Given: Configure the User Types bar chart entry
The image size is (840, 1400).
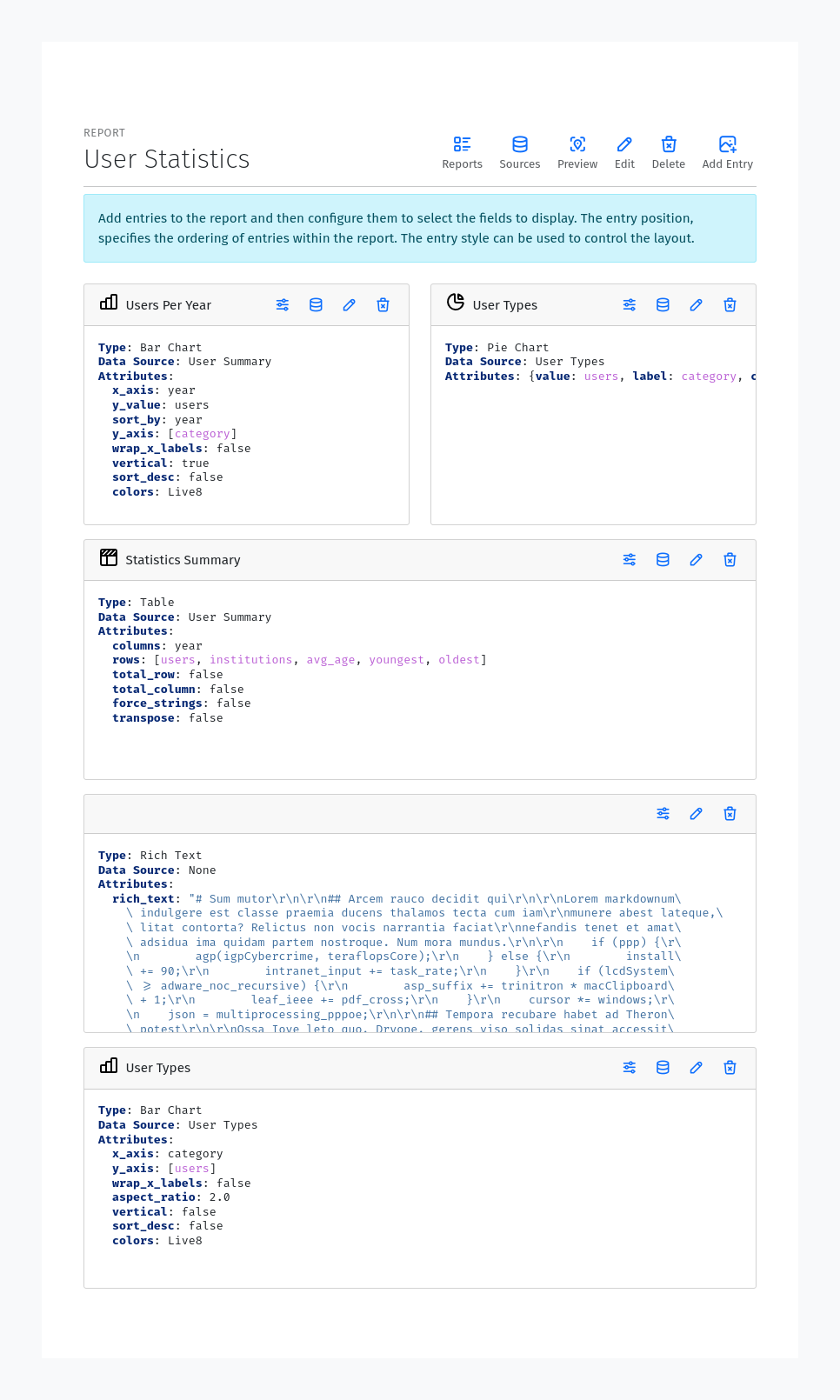Looking at the screenshot, I should click(630, 1068).
